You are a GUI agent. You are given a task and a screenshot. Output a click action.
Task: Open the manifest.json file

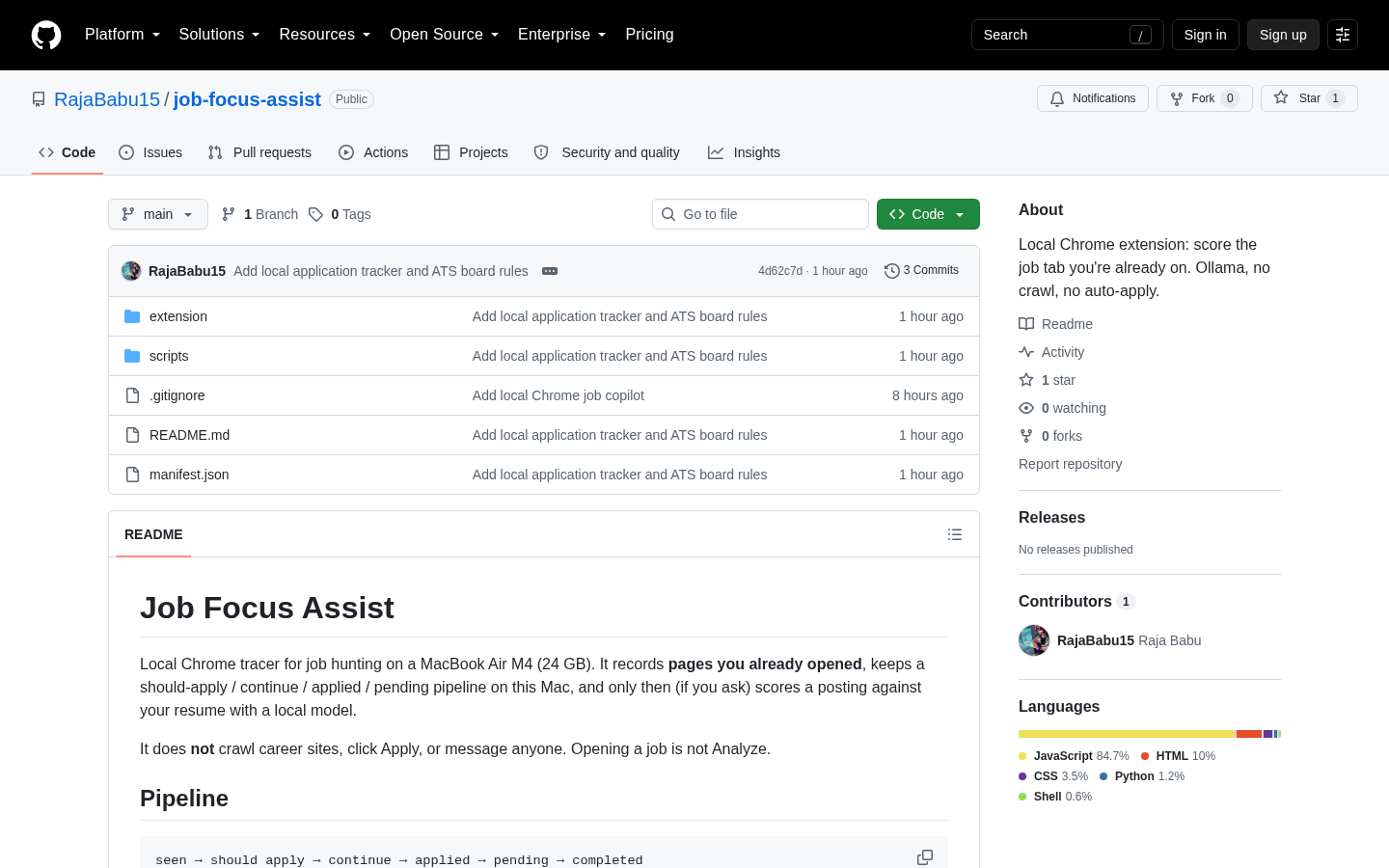(189, 475)
